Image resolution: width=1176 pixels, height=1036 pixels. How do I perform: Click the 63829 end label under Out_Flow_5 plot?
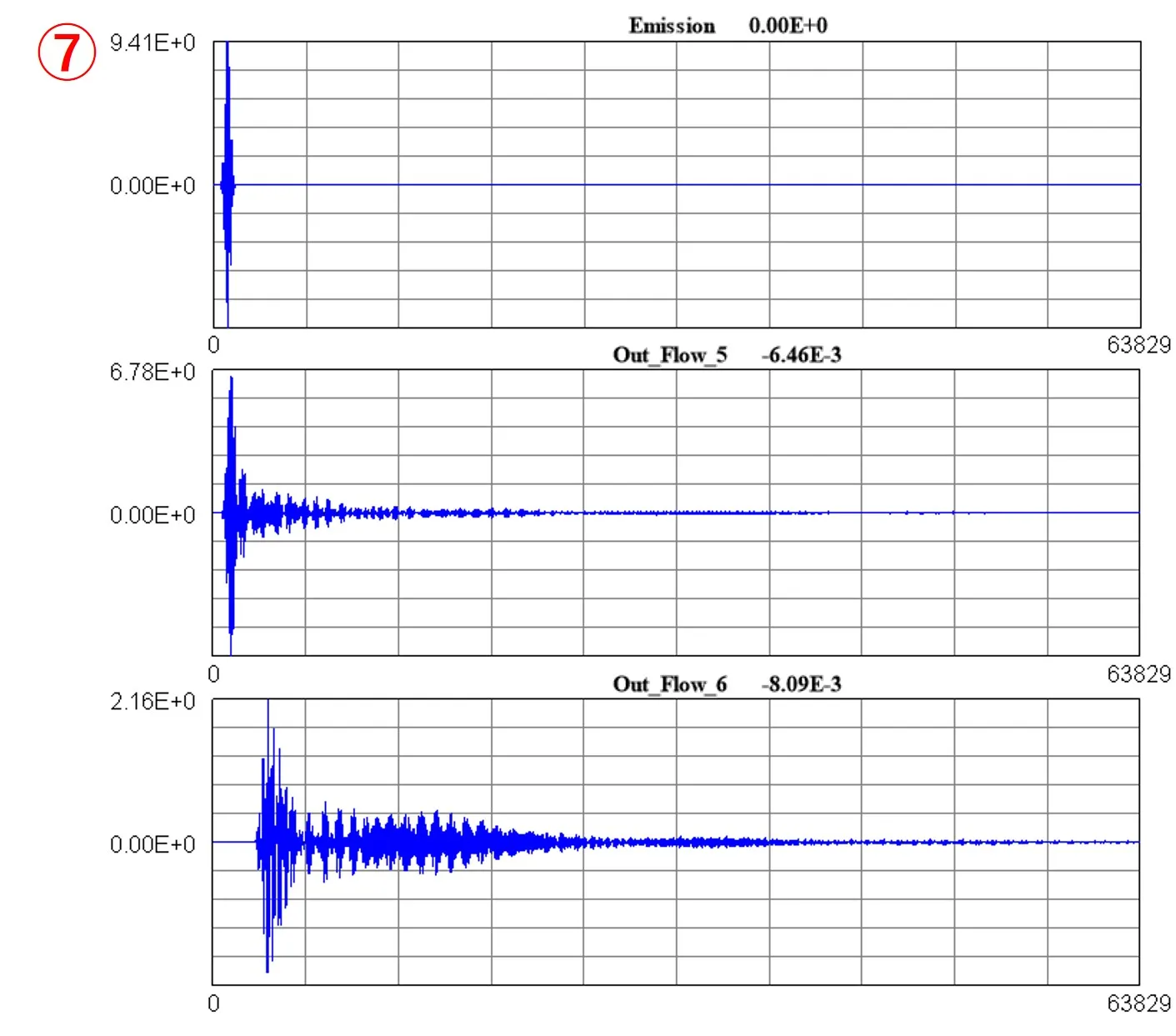point(1138,673)
